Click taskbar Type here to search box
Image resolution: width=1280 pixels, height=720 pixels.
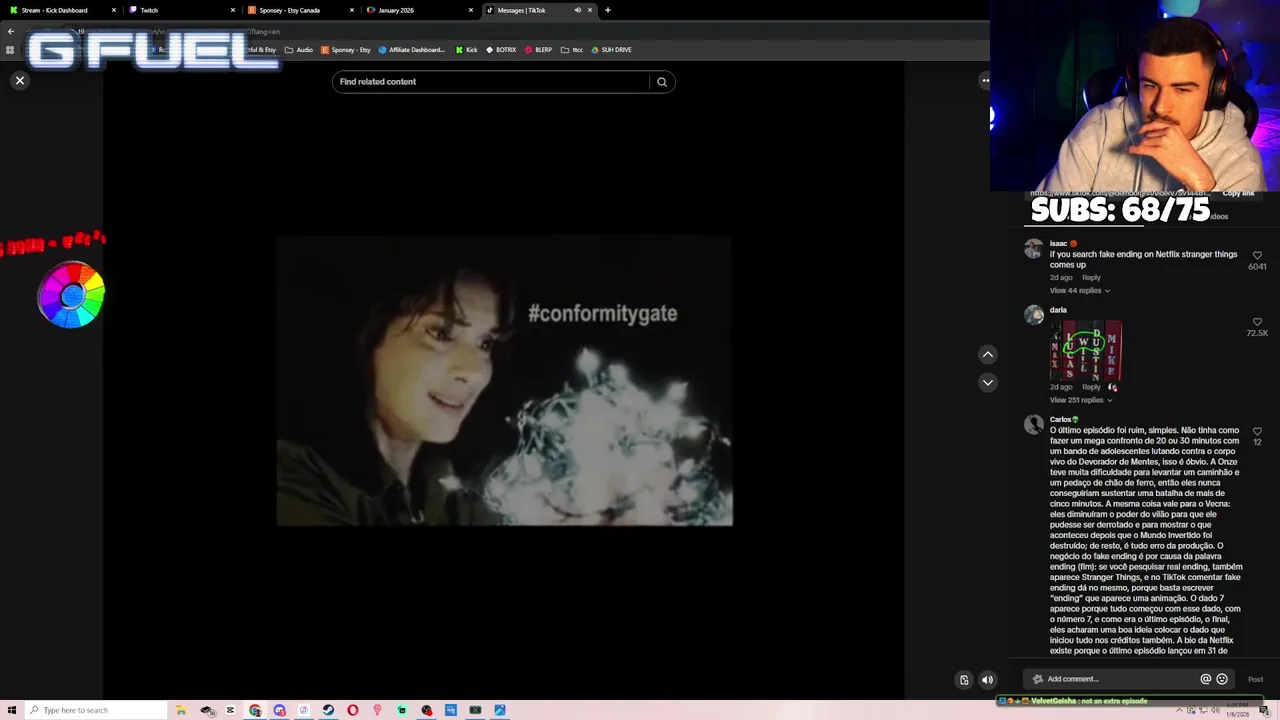click(x=96, y=710)
